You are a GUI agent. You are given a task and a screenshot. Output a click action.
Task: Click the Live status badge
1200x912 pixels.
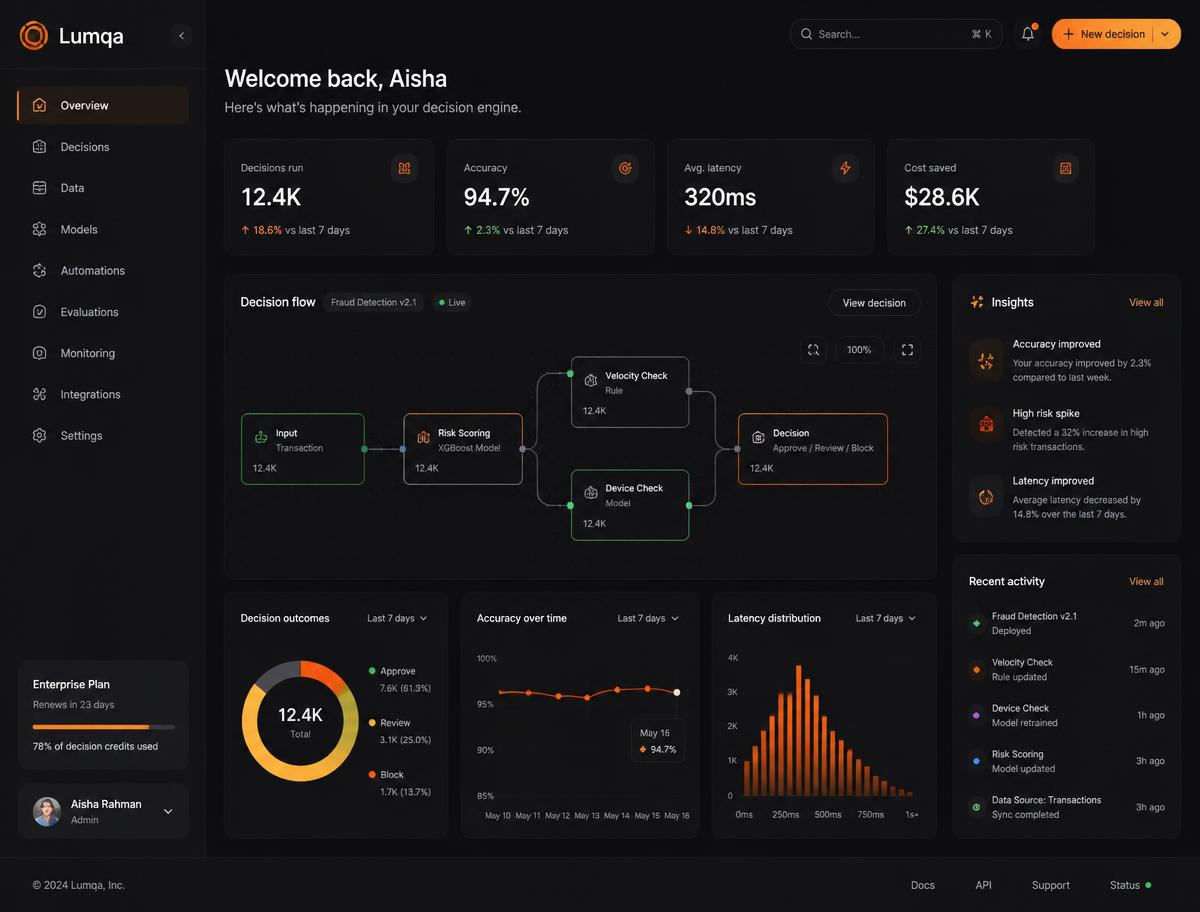[x=453, y=302]
